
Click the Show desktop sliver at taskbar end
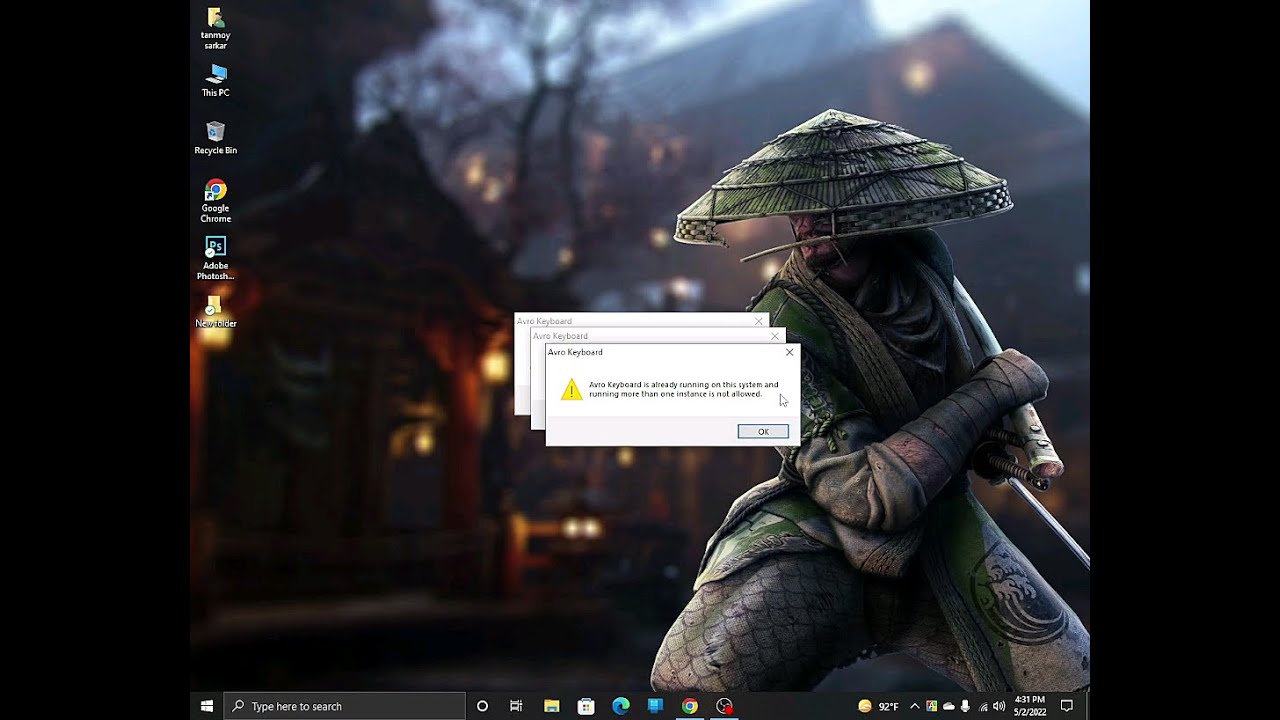click(x=1087, y=706)
